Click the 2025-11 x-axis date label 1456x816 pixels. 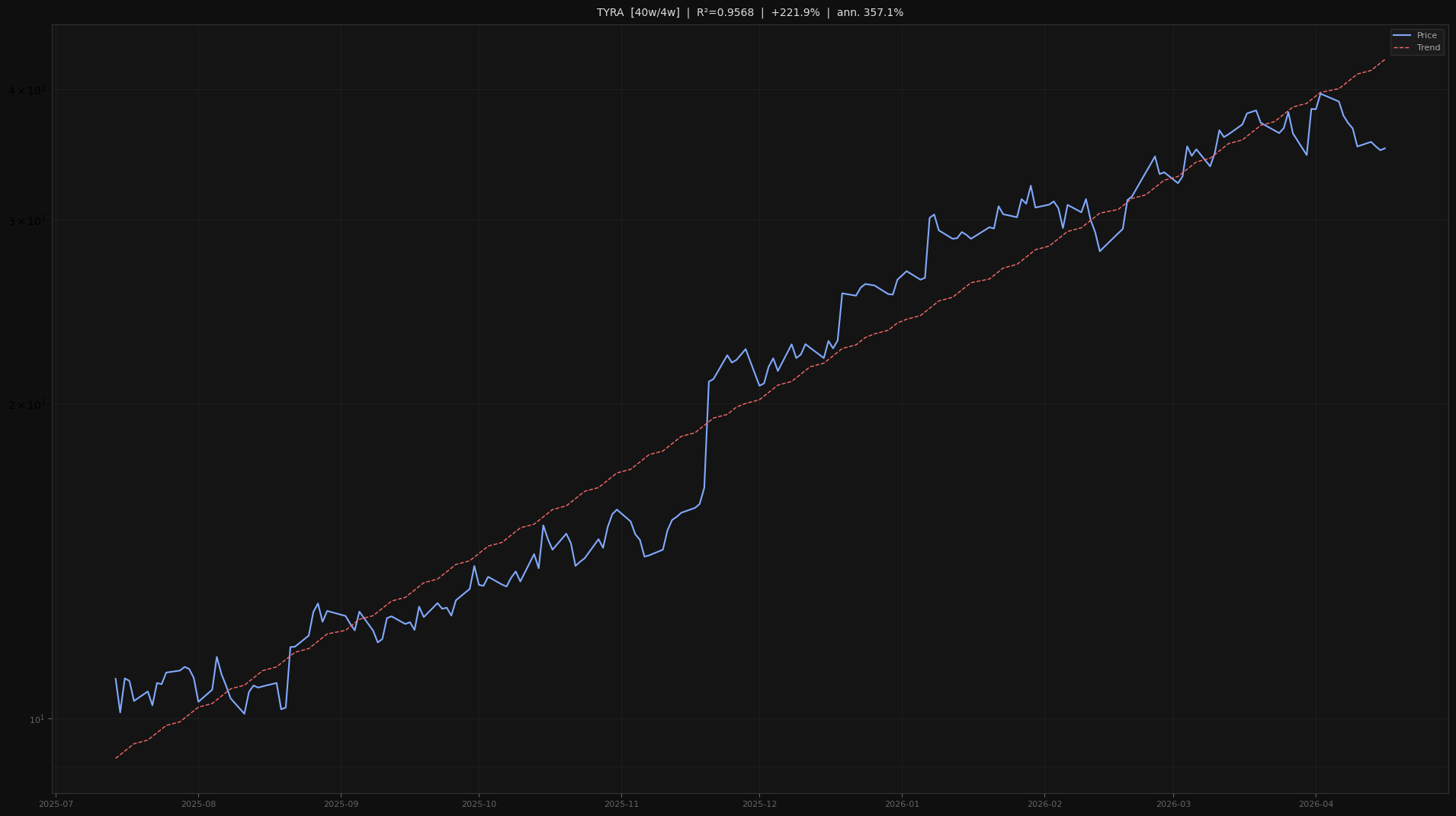(x=621, y=805)
